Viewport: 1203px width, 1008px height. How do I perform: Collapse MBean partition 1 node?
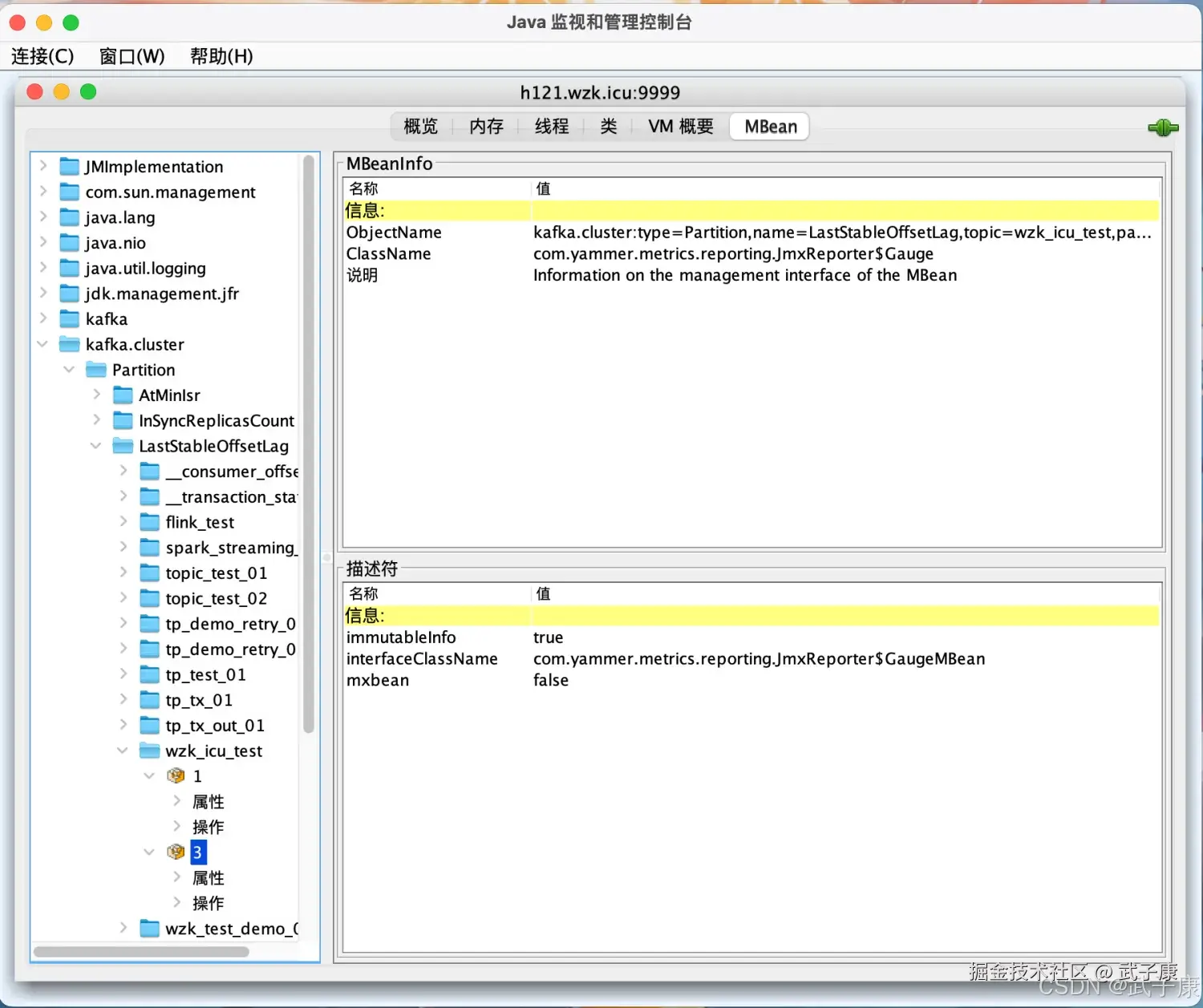149,776
